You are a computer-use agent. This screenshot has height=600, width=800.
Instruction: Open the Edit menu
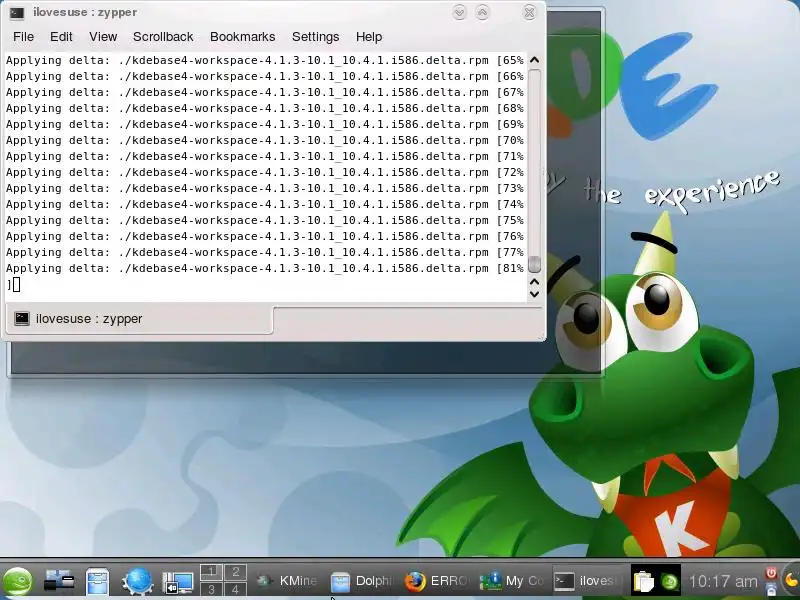pos(61,37)
